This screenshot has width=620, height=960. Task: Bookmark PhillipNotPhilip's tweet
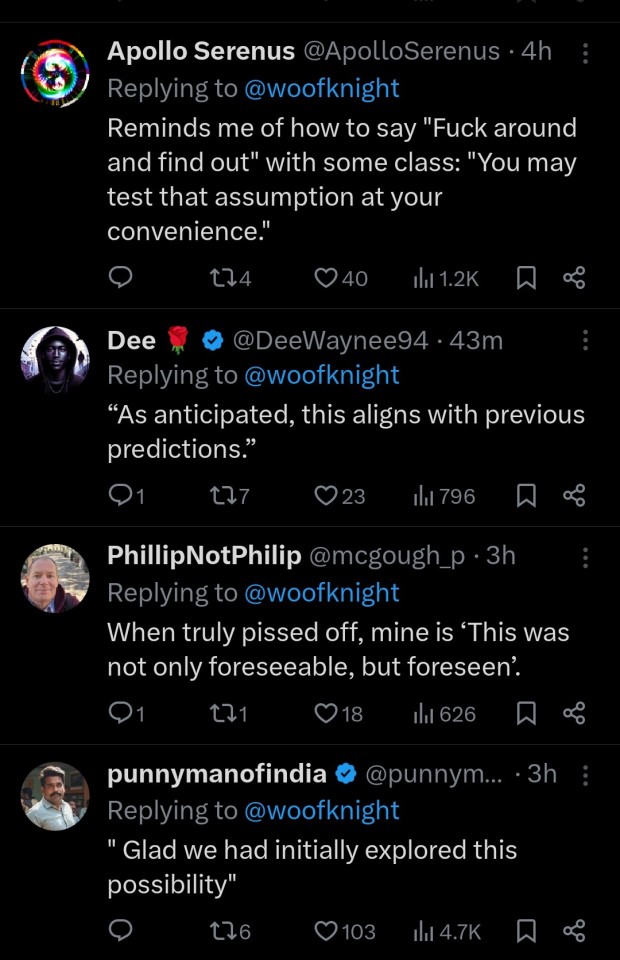click(x=525, y=714)
